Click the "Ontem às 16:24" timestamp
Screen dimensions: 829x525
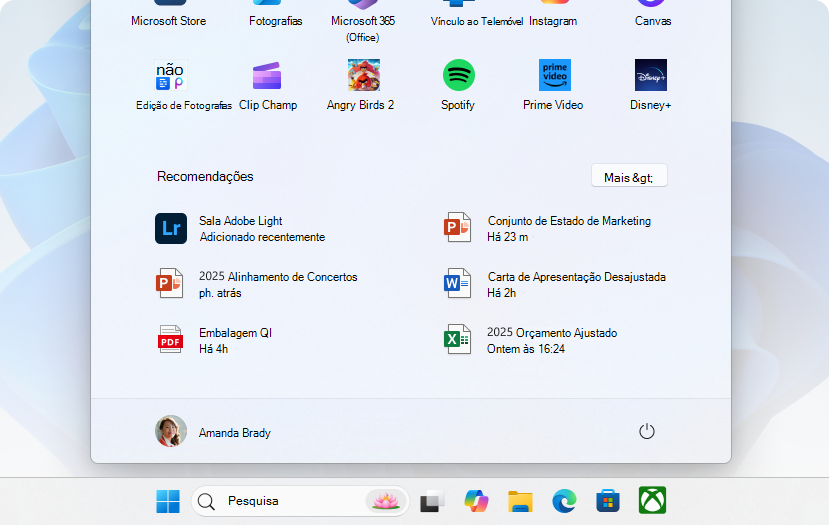(x=526, y=349)
